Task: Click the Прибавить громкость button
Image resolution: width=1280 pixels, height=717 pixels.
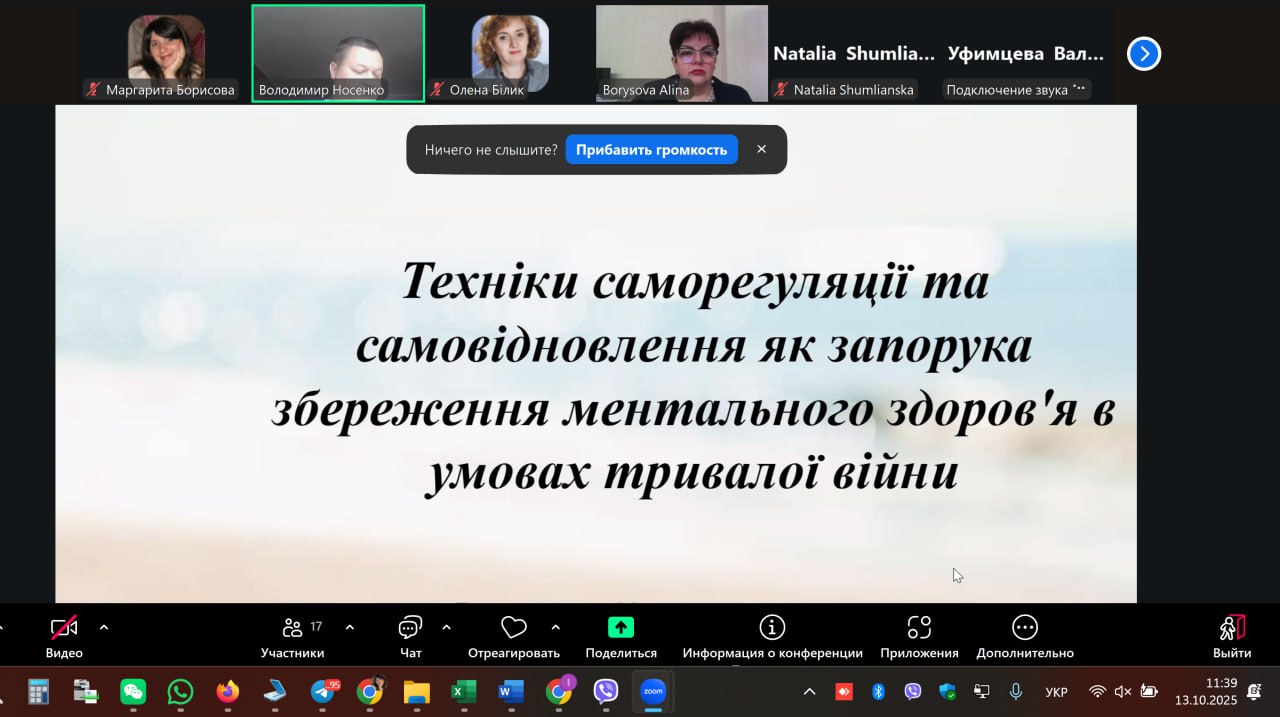Action: (651, 150)
